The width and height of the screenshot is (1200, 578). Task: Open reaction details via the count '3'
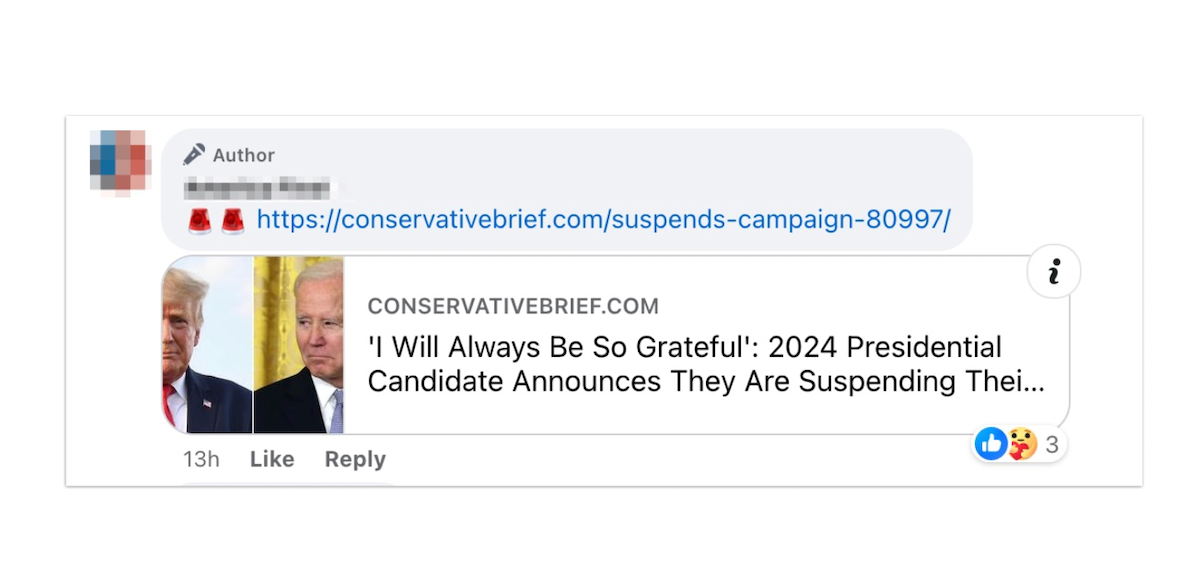[x=1050, y=445]
